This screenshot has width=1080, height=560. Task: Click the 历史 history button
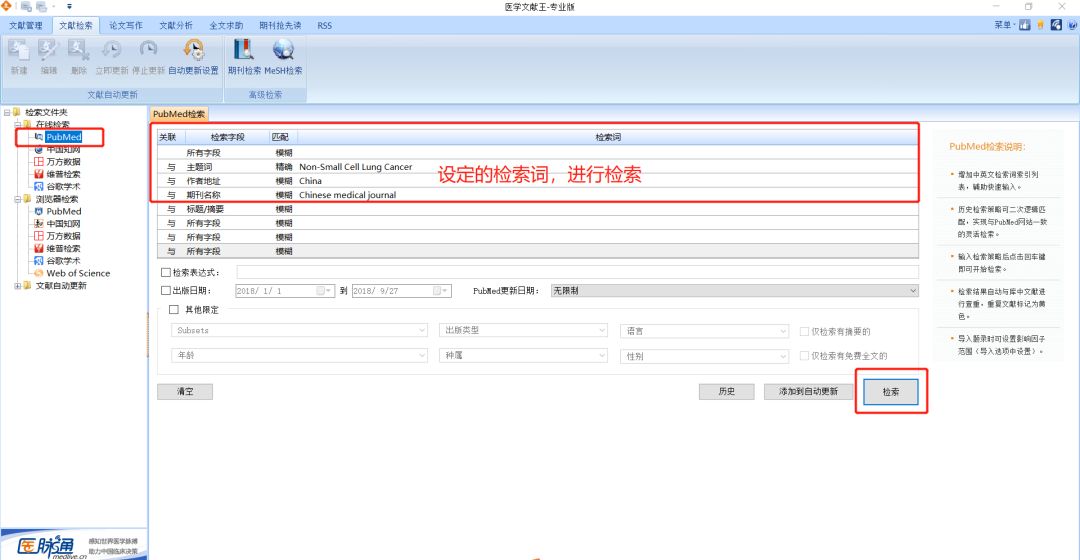726,391
